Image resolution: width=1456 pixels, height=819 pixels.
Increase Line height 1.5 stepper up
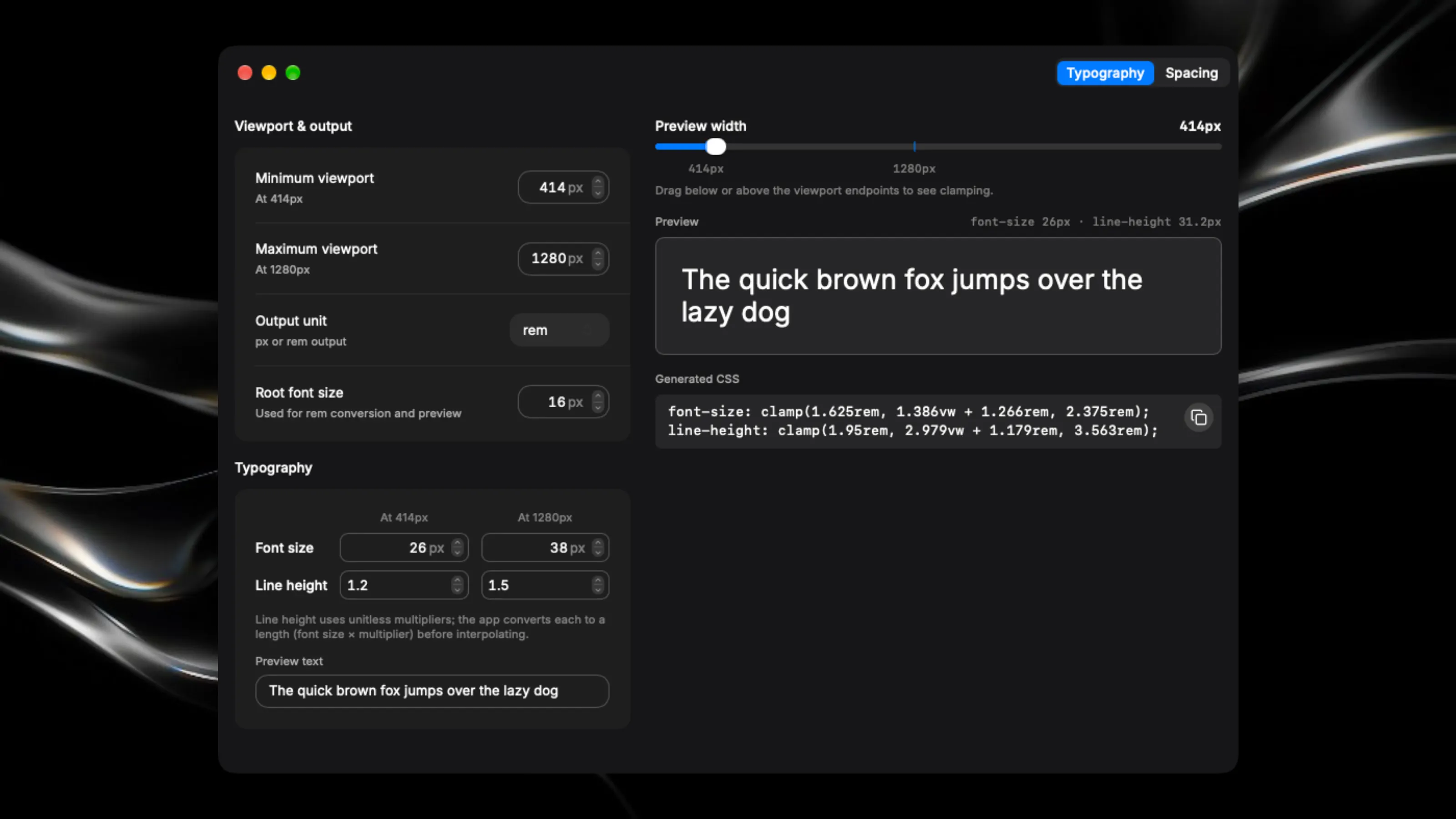point(598,580)
